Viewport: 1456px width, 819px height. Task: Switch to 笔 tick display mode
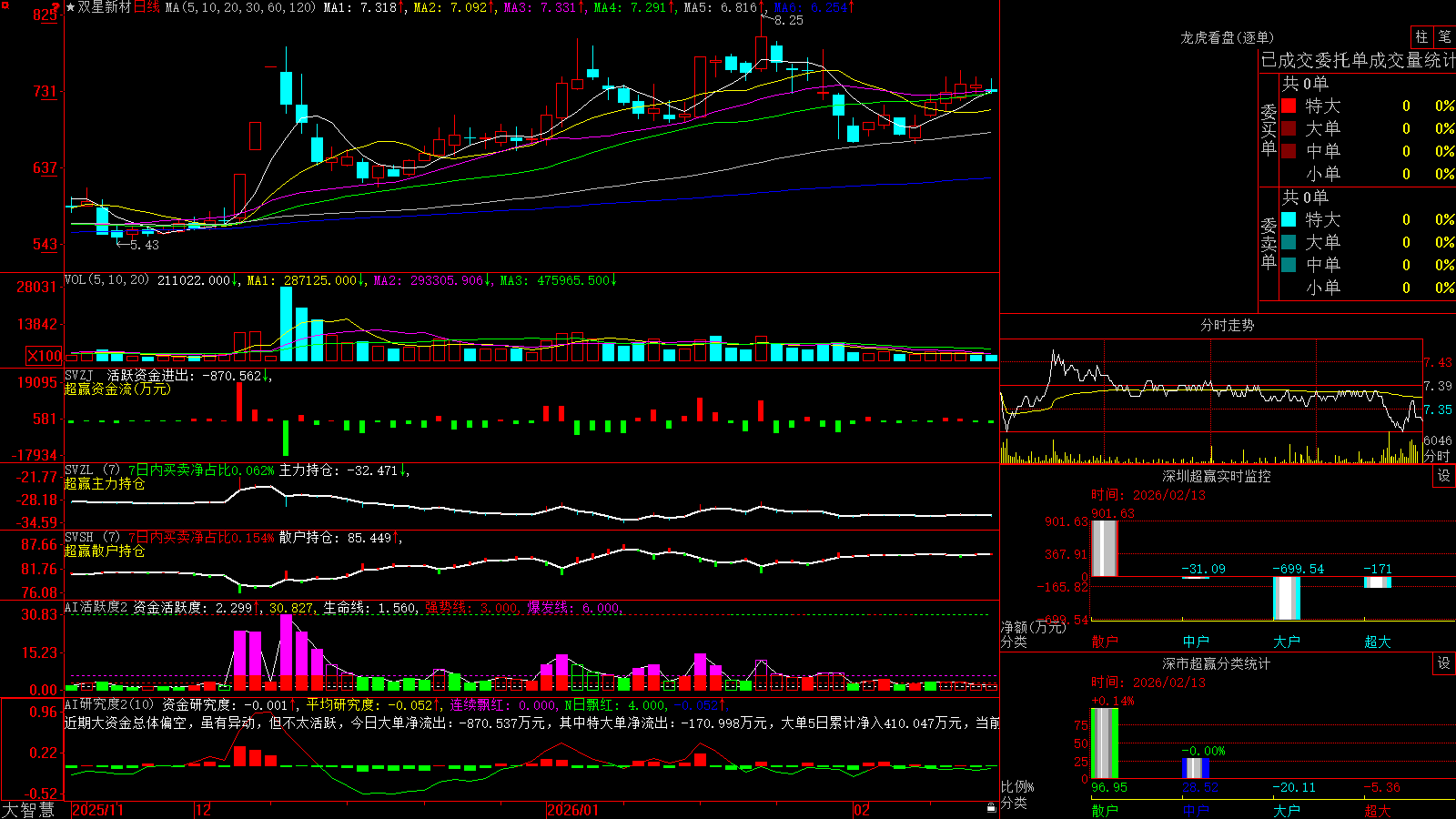tap(1444, 36)
